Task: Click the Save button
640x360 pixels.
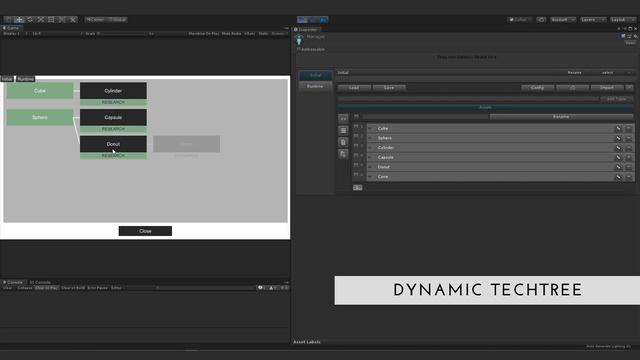Action: coord(389,88)
